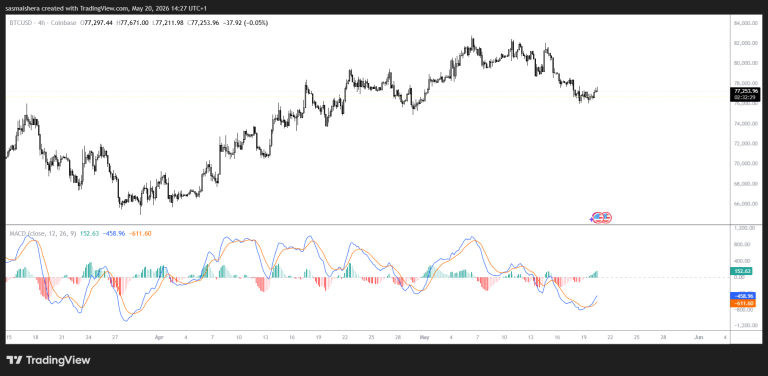Click the 82,000.00 price axis label
Image resolution: width=768 pixels, height=376 pixels.
coord(746,43)
